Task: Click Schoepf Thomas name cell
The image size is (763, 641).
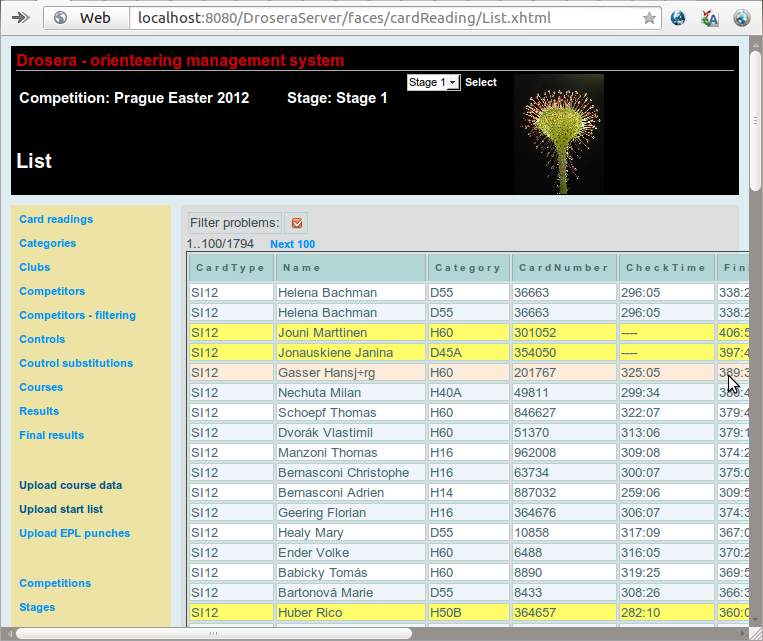Action: [x=350, y=413]
